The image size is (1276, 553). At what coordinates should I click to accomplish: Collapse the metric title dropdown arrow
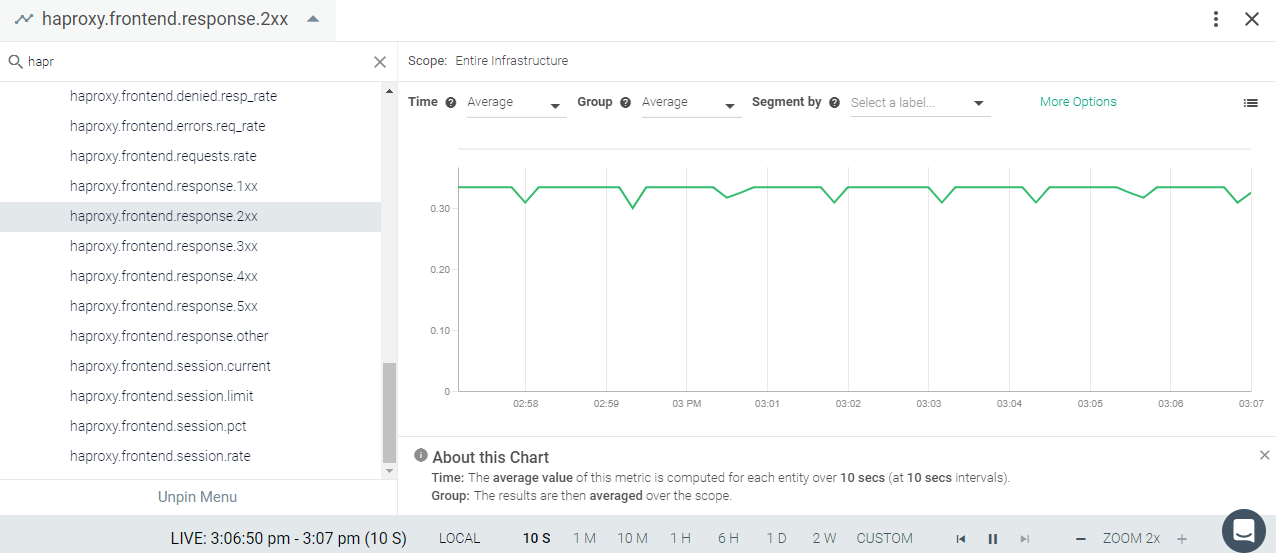313,19
